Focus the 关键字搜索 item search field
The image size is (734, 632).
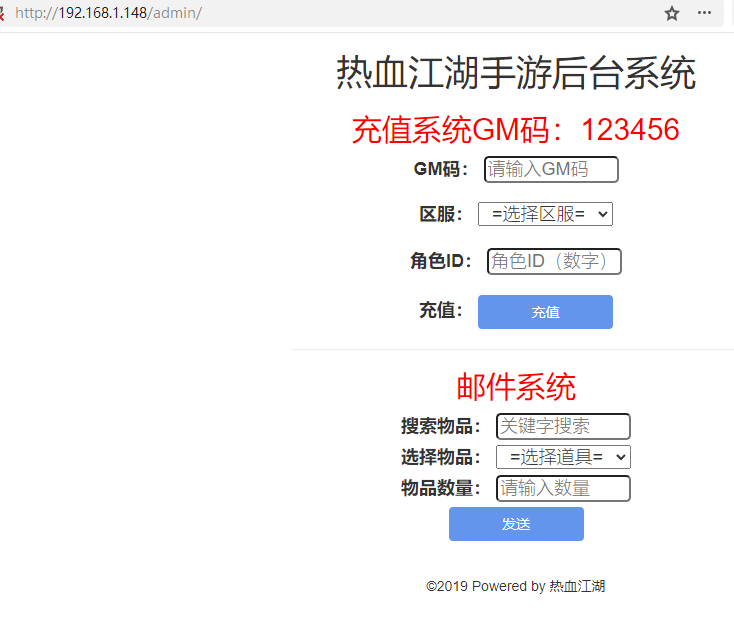click(563, 426)
